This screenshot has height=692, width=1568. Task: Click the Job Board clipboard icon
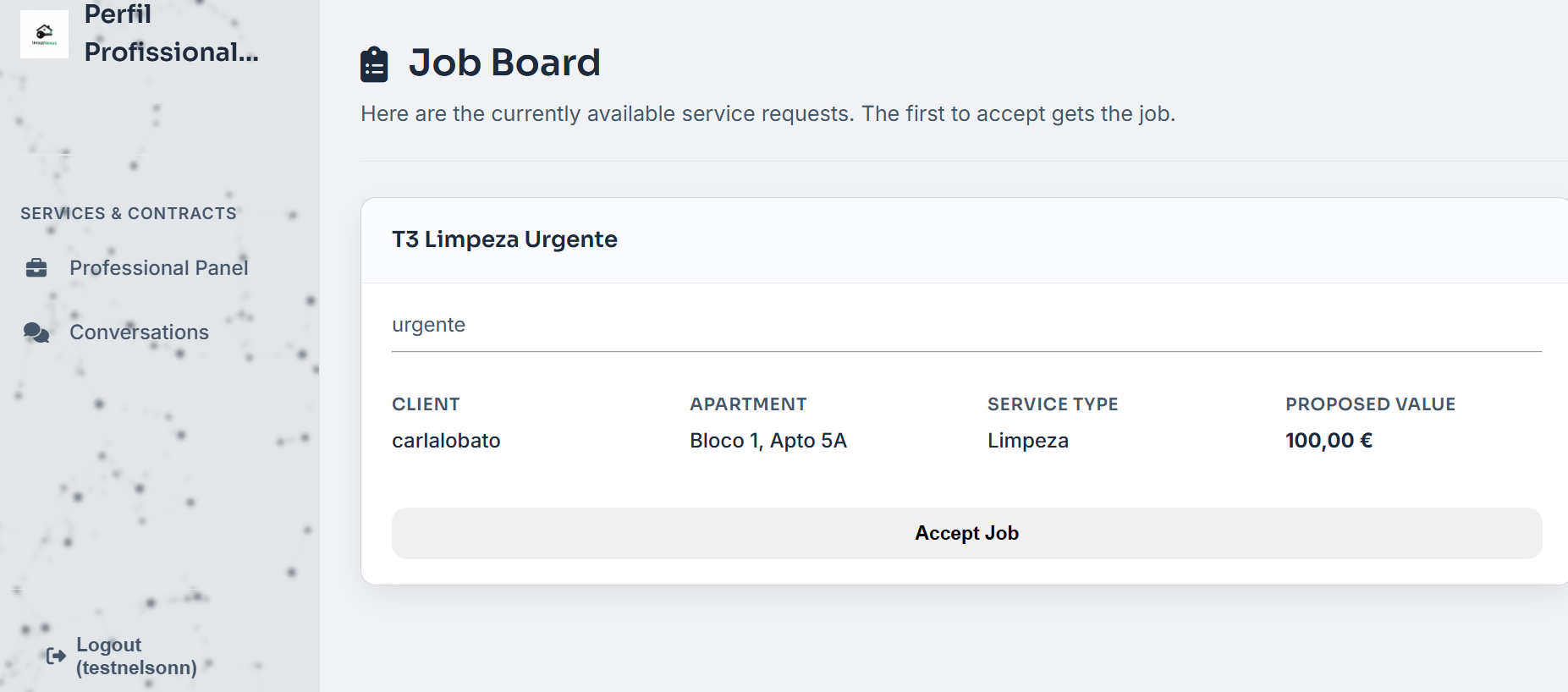[x=374, y=64]
